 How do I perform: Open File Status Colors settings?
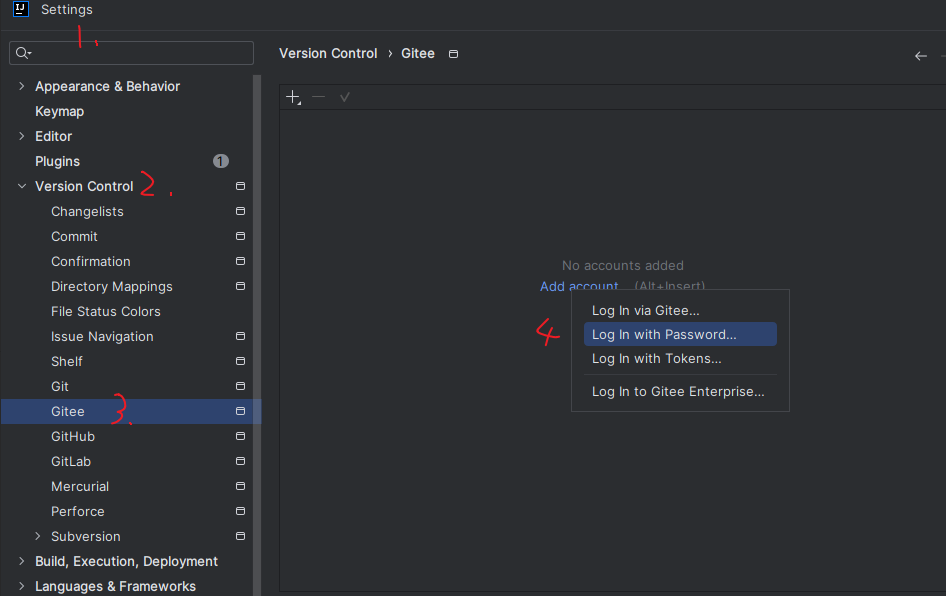(106, 311)
